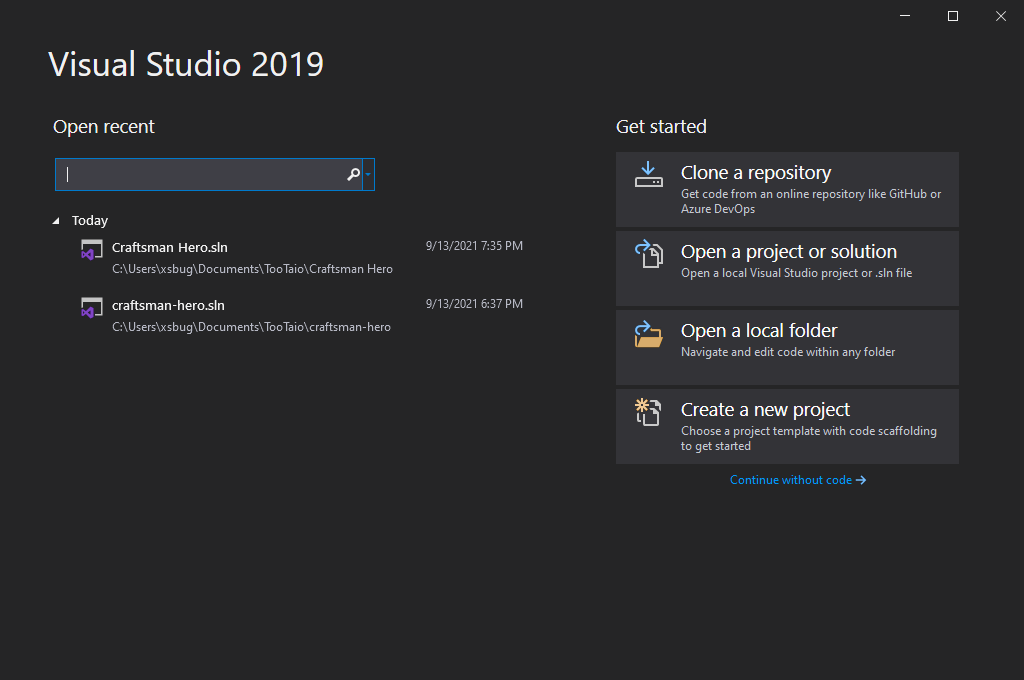The height and width of the screenshot is (680, 1024).
Task: Click the Open a project or solution icon
Action: (648, 254)
